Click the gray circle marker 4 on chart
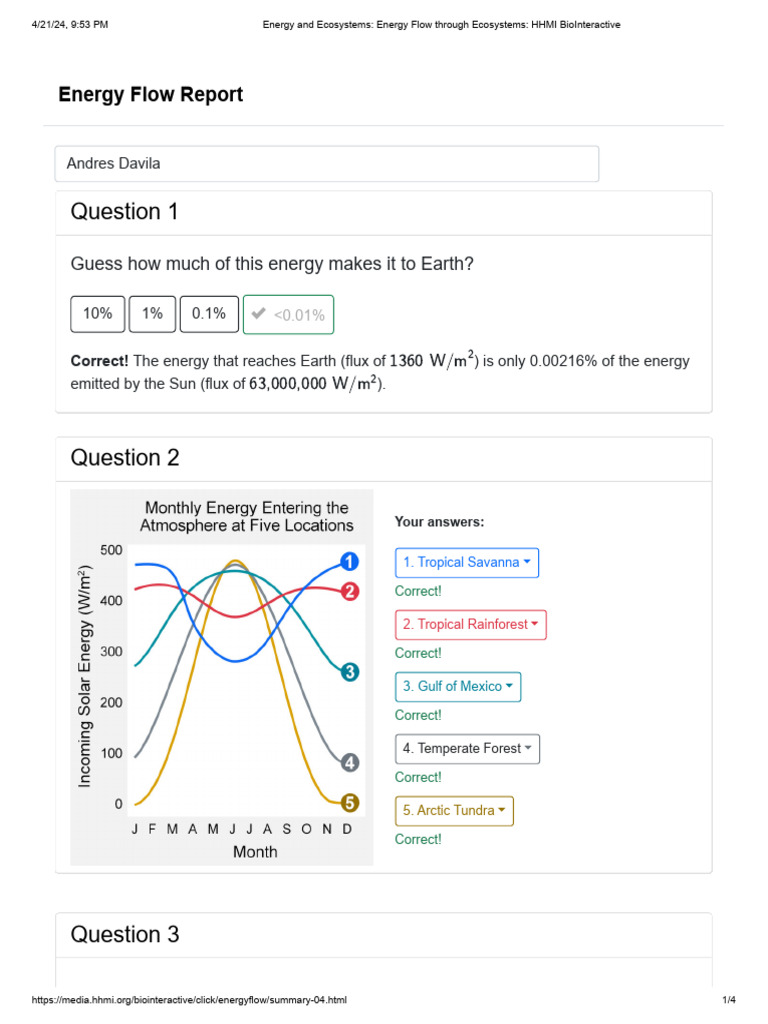 point(349,763)
